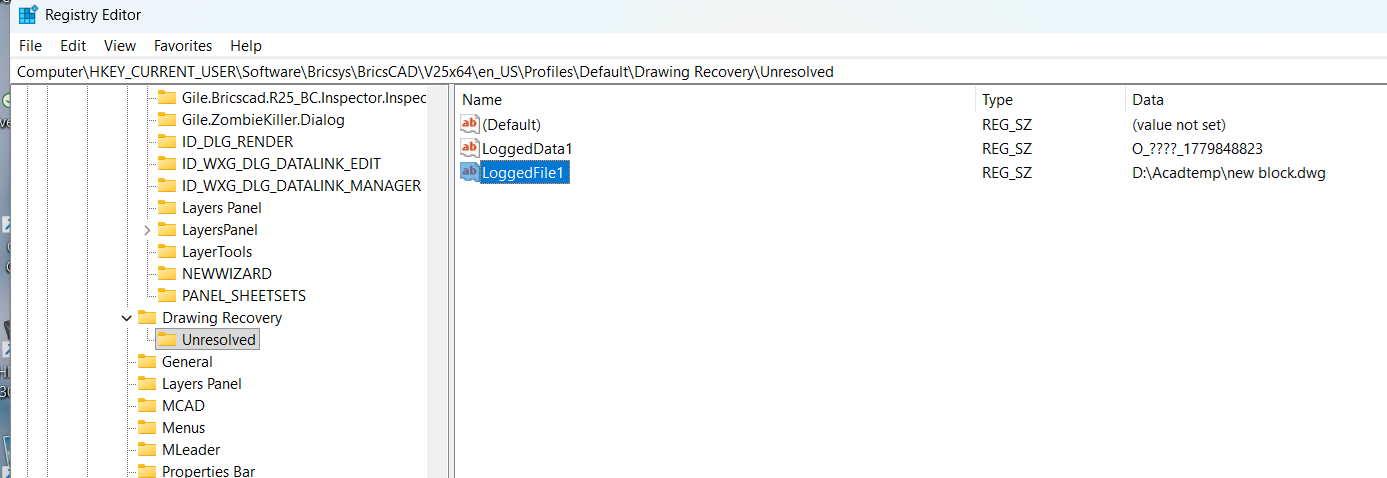Select the ID_WXG_DLG_DATALINK_MANAGER key
The image size is (1387, 478).
click(x=301, y=186)
